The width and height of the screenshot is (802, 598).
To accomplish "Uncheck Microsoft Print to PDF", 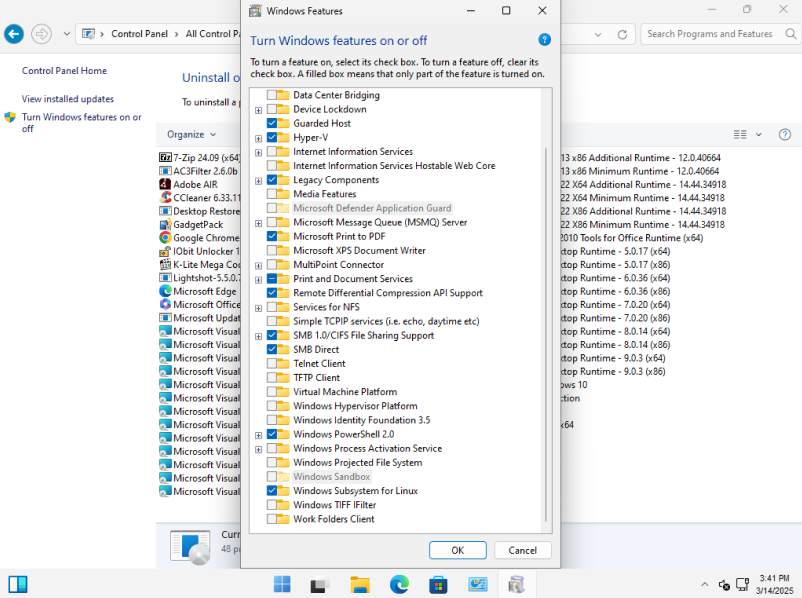I will pyautogui.click(x=272, y=236).
